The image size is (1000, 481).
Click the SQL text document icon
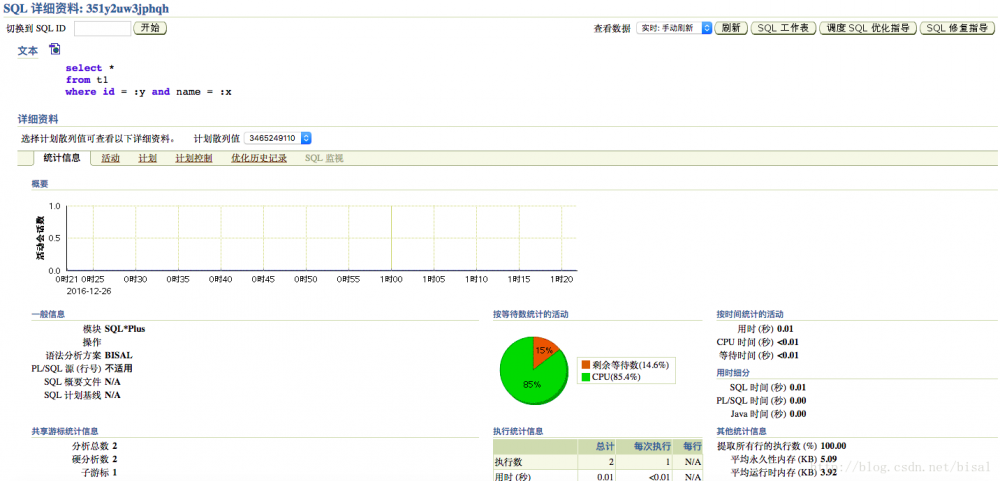click(55, 49)
